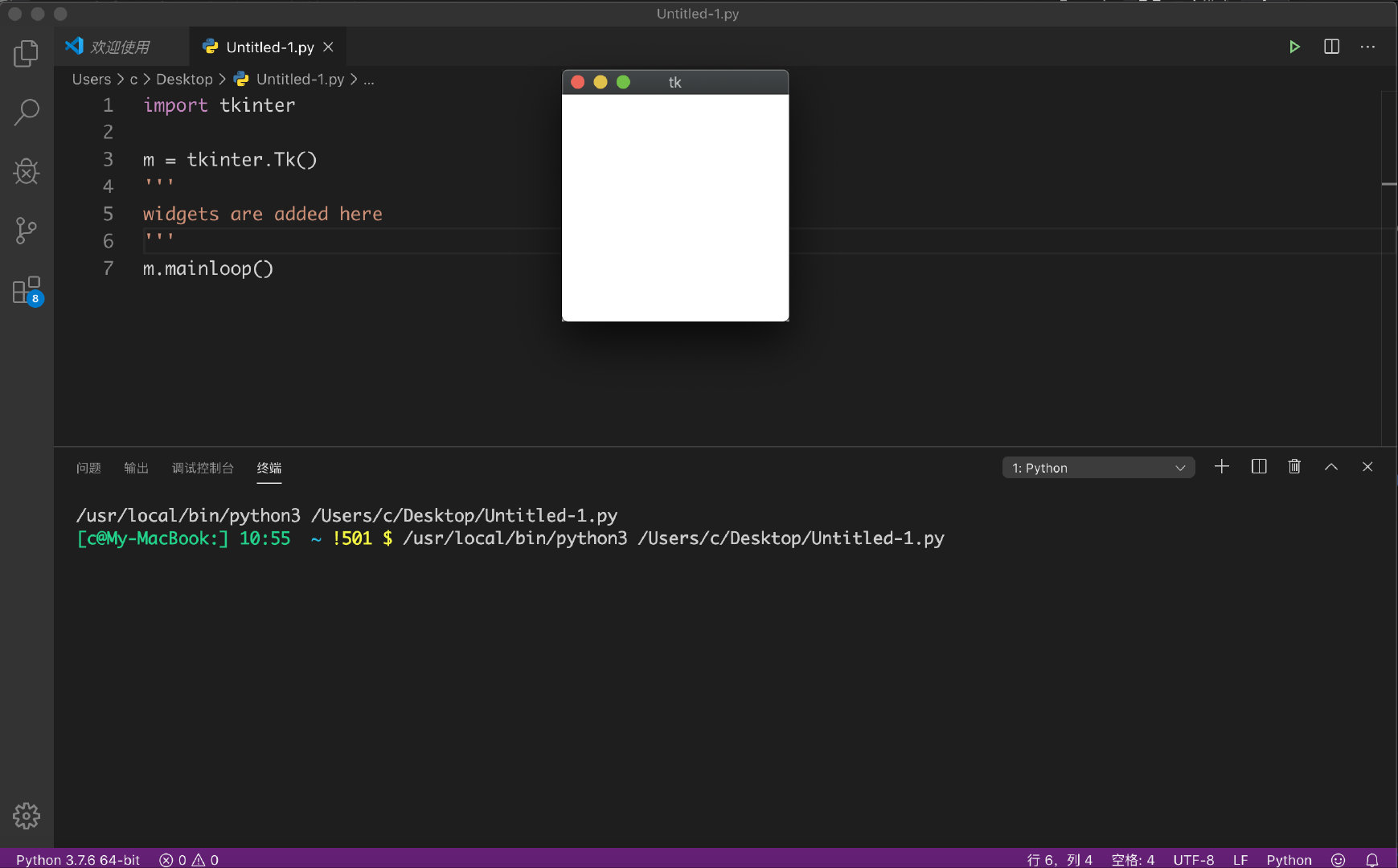1398x868 pixels.
Task: Open the Manage gear icon
Action: click(x=26, y=816)
